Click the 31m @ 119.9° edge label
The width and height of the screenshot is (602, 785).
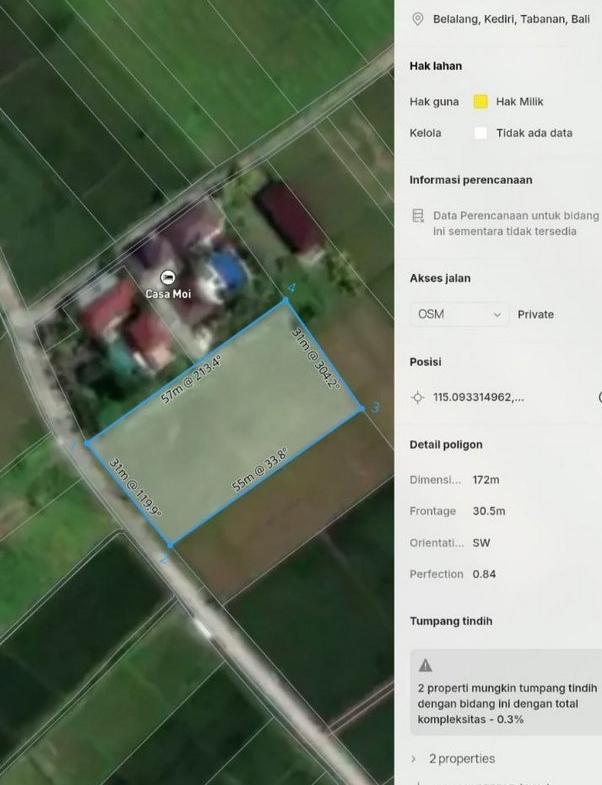(135, 487)
